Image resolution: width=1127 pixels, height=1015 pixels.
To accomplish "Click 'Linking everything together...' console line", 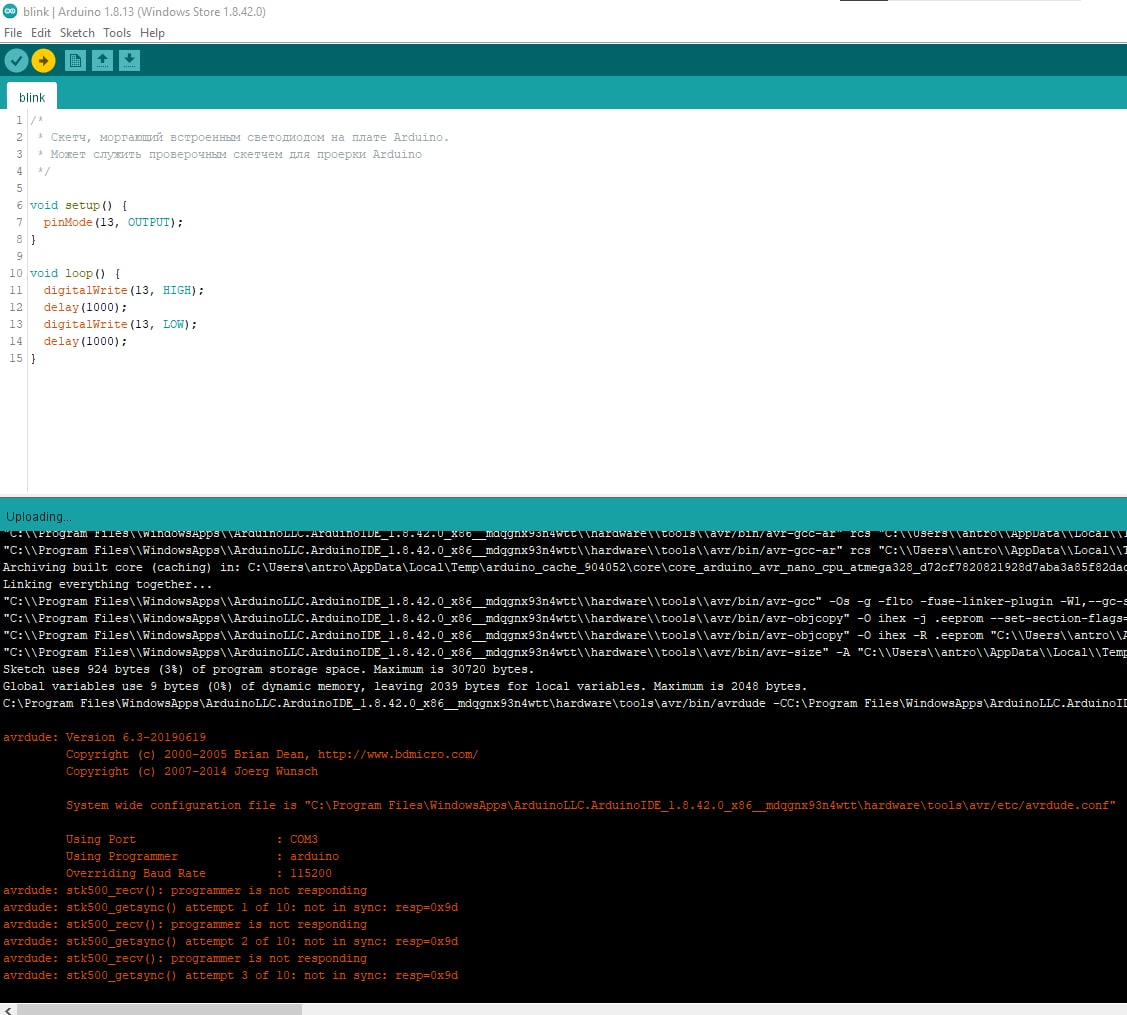I will (108, 584).
